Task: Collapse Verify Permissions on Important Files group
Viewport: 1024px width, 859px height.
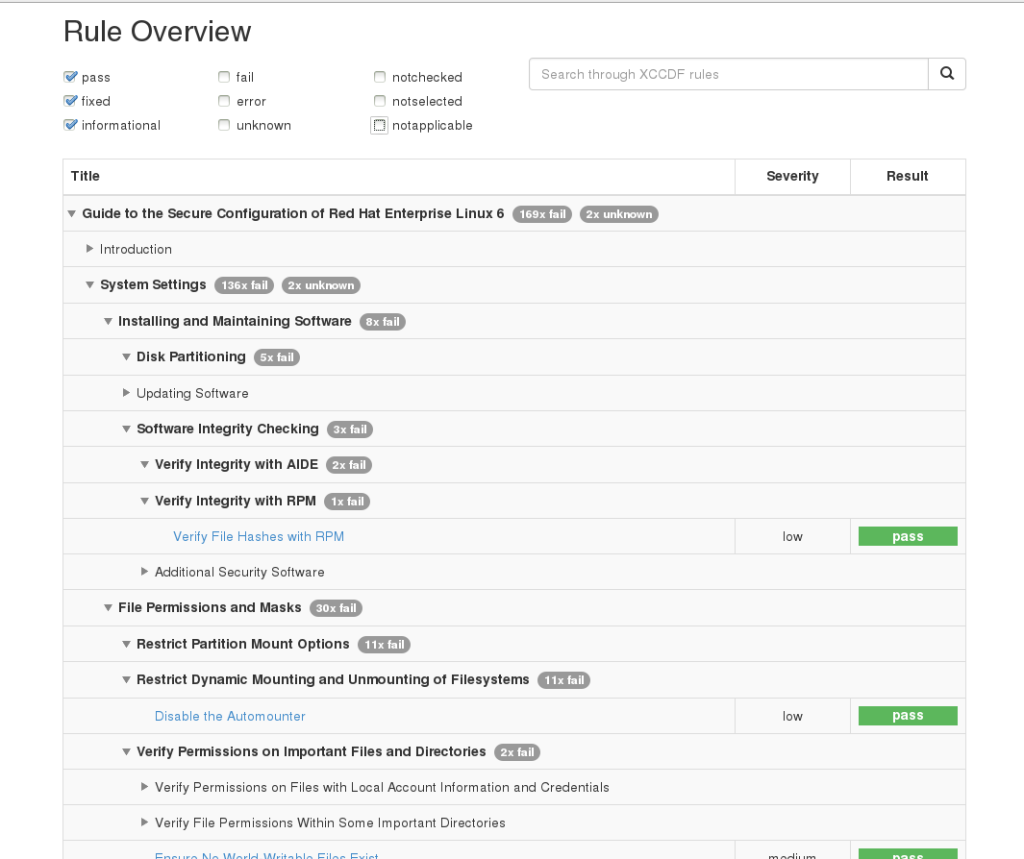Action: click(127, 752)
